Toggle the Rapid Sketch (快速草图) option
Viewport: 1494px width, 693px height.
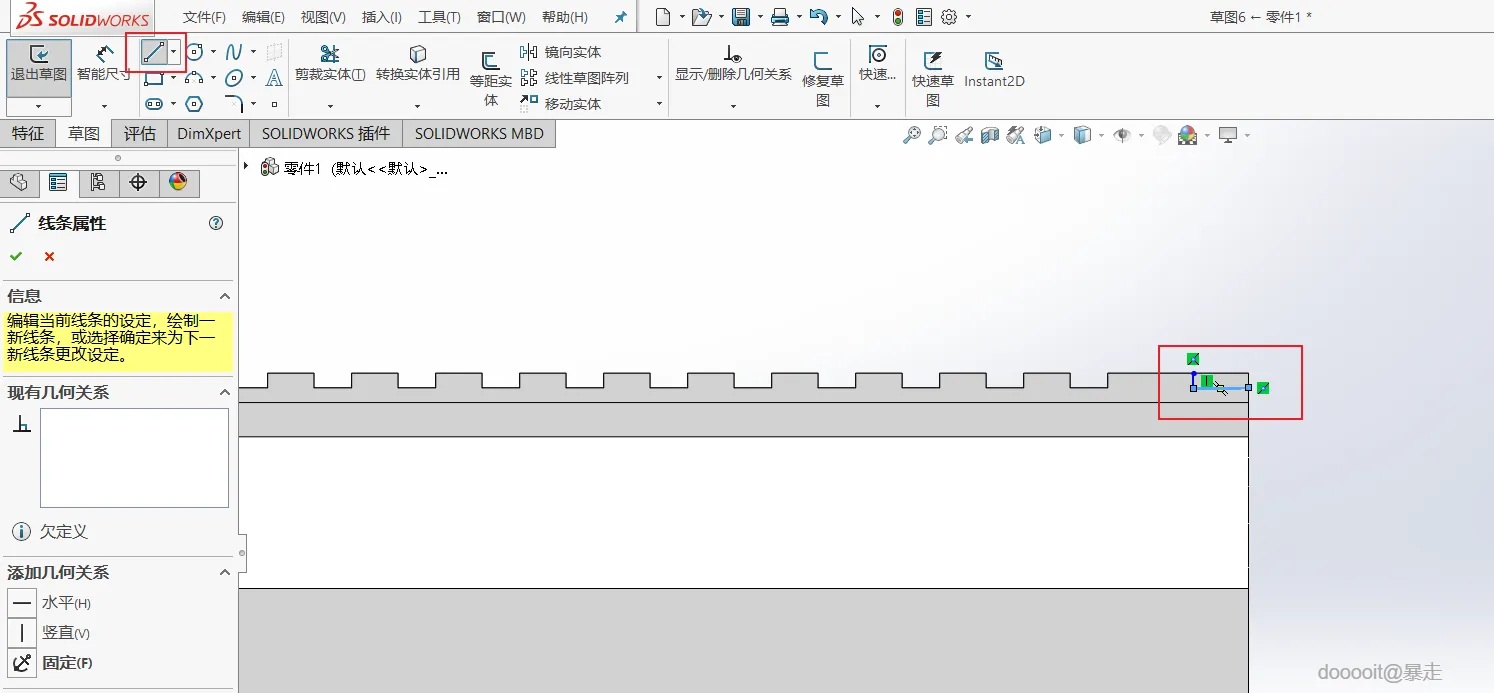(933, 80)
